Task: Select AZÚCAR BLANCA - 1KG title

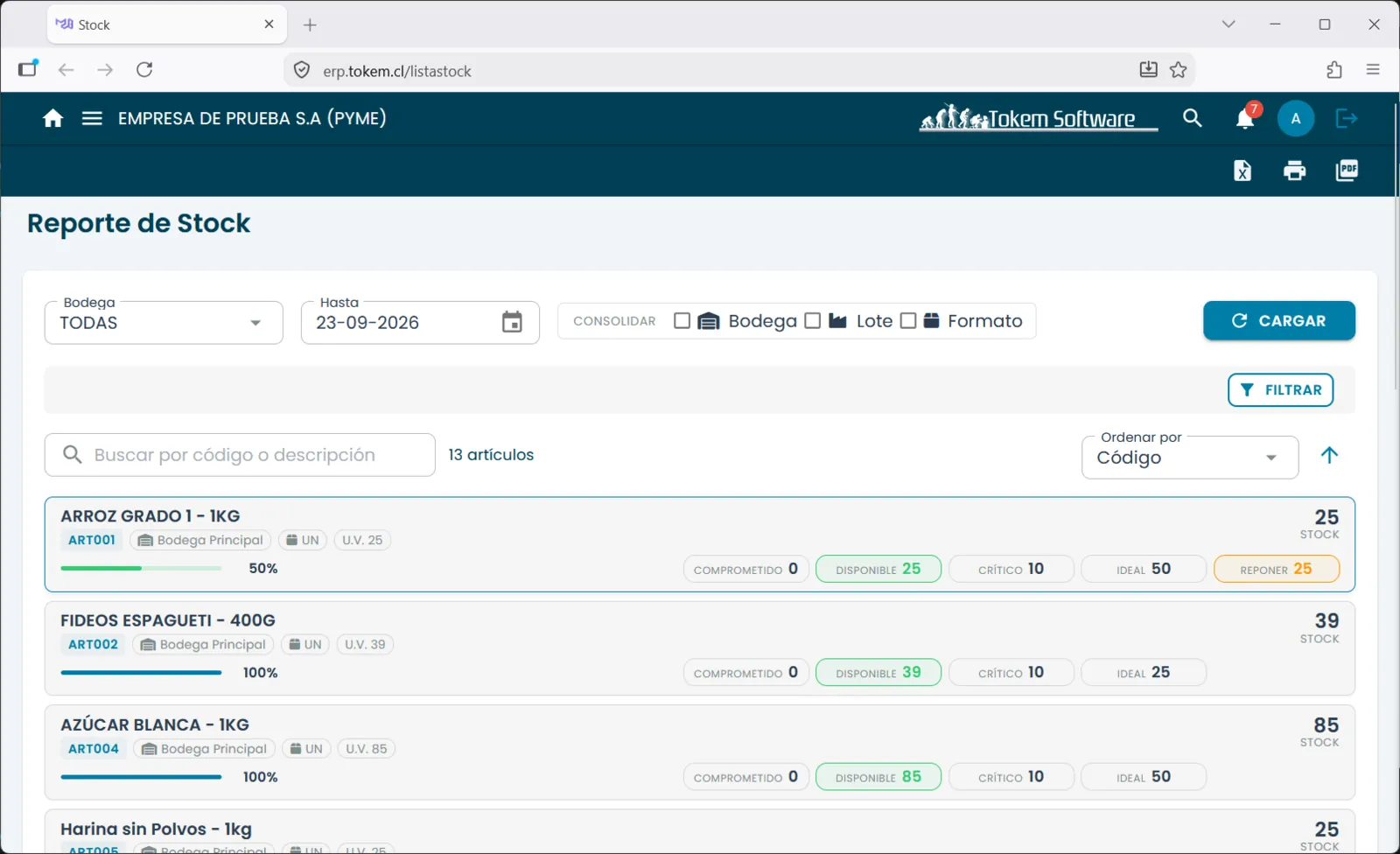Action: coord(155,724)
